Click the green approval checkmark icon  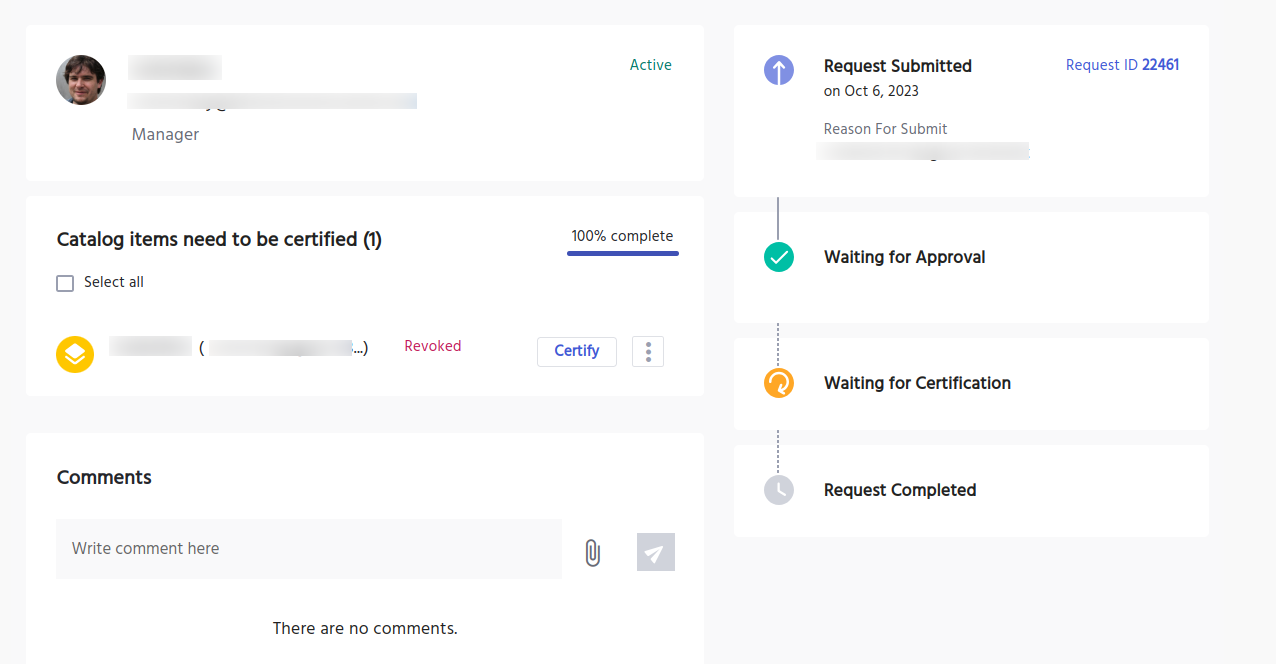[779, 257]
